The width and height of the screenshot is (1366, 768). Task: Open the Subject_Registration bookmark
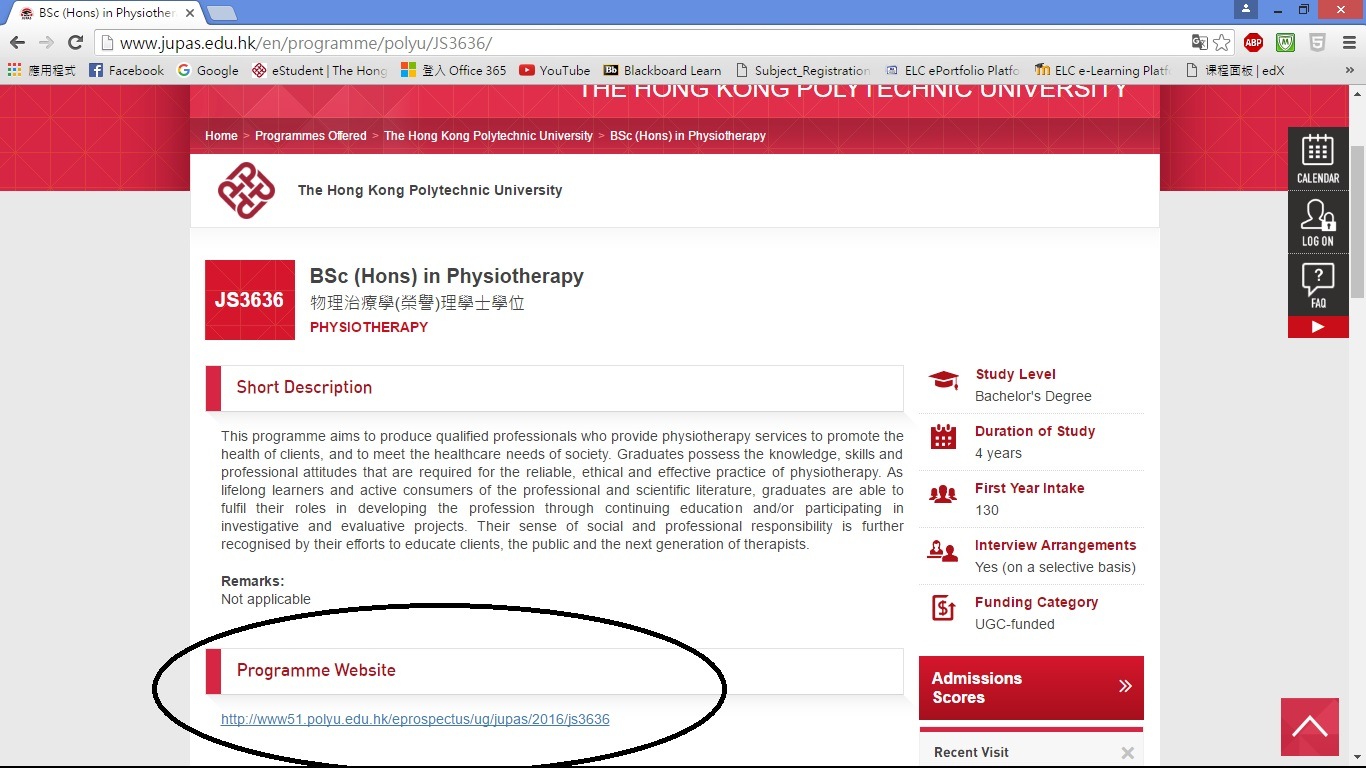[802, 70]
